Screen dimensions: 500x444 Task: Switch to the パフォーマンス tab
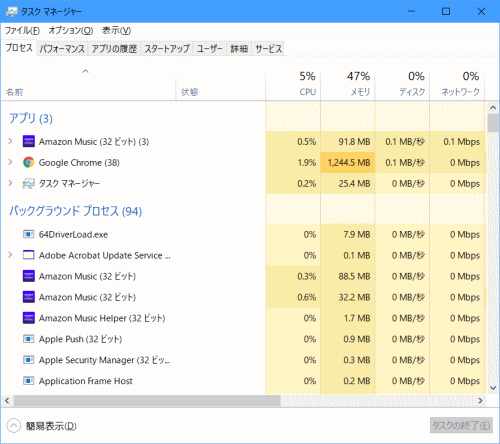pos(62,49)
